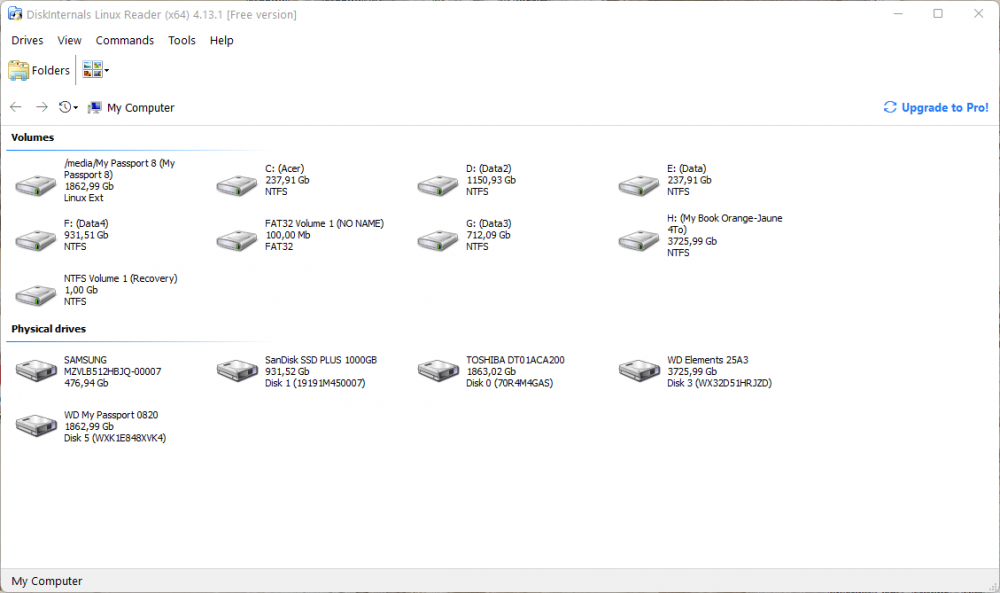Open the WD Elements 25A3 drive icon
Screen dimensions: 1000x593
tap(638, 370)
